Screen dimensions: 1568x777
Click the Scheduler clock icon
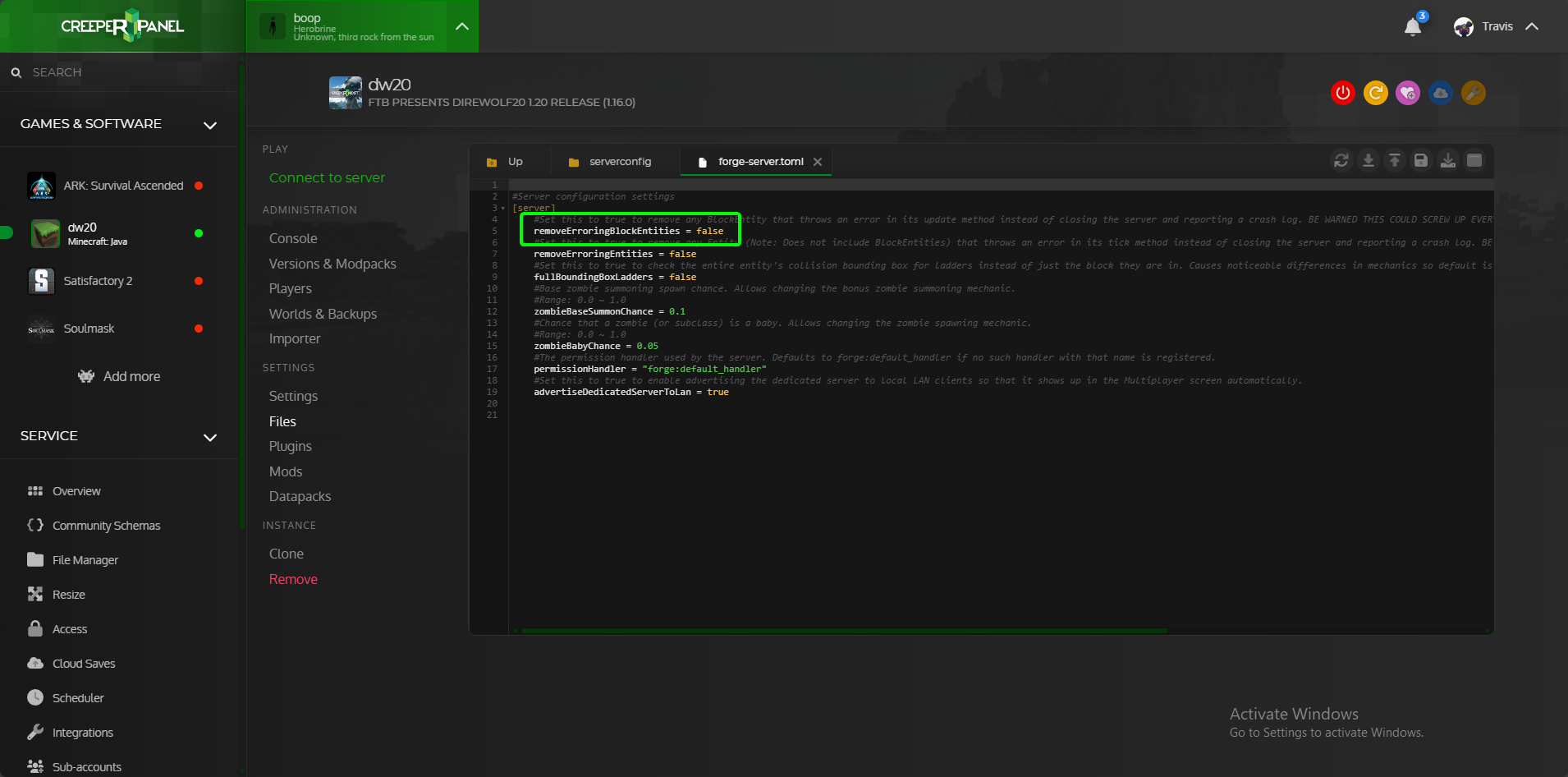coord(35,697)
